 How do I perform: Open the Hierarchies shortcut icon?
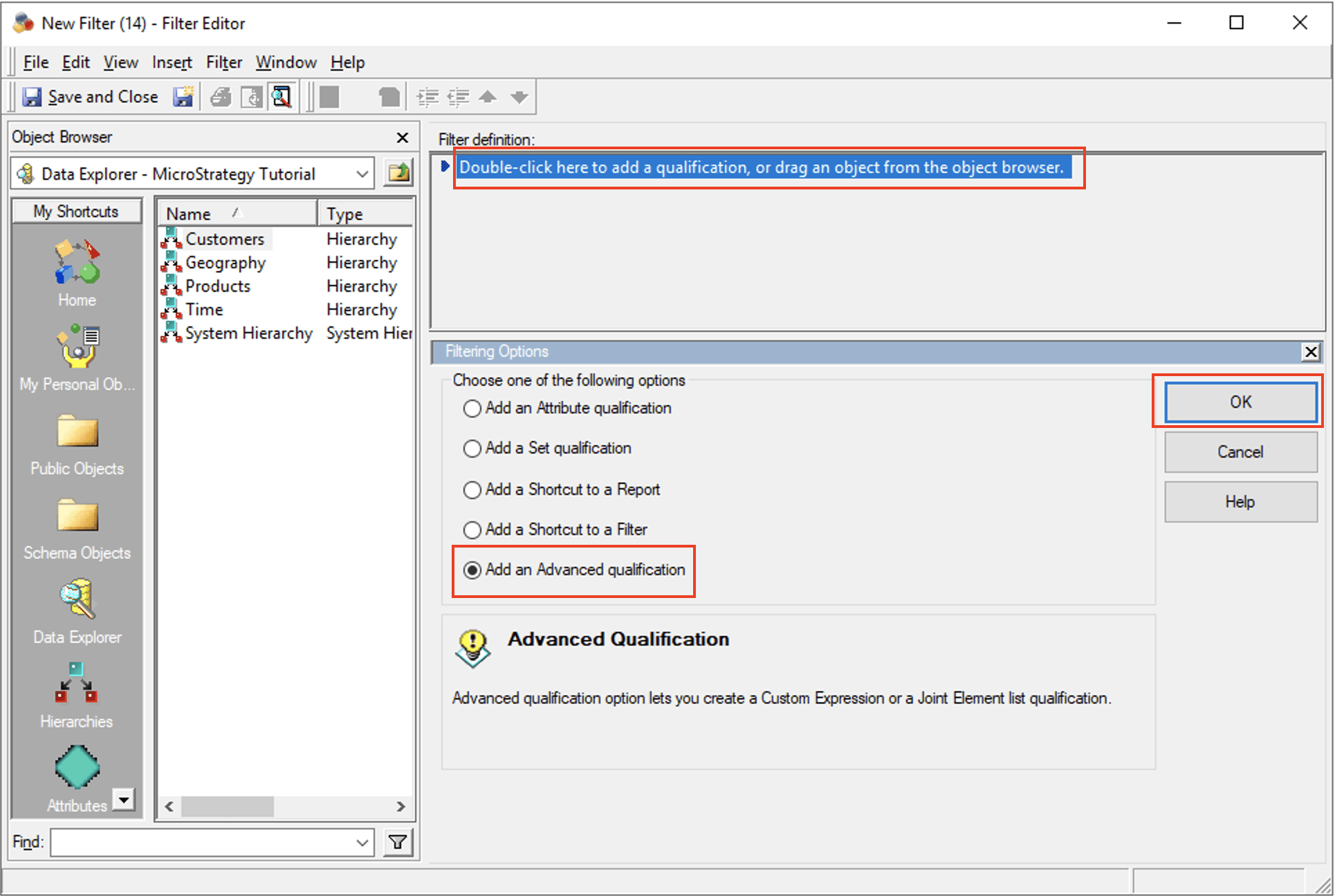77,683
